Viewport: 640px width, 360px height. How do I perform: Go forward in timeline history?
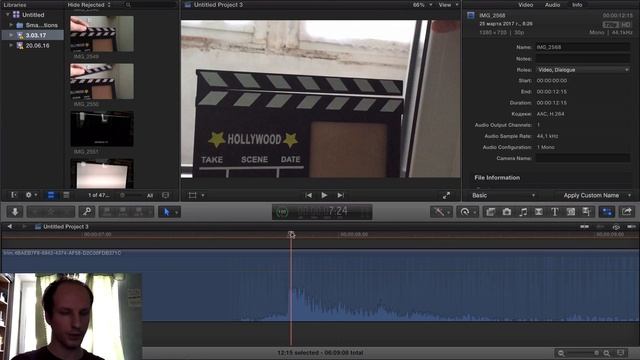(x=24, y=227)
